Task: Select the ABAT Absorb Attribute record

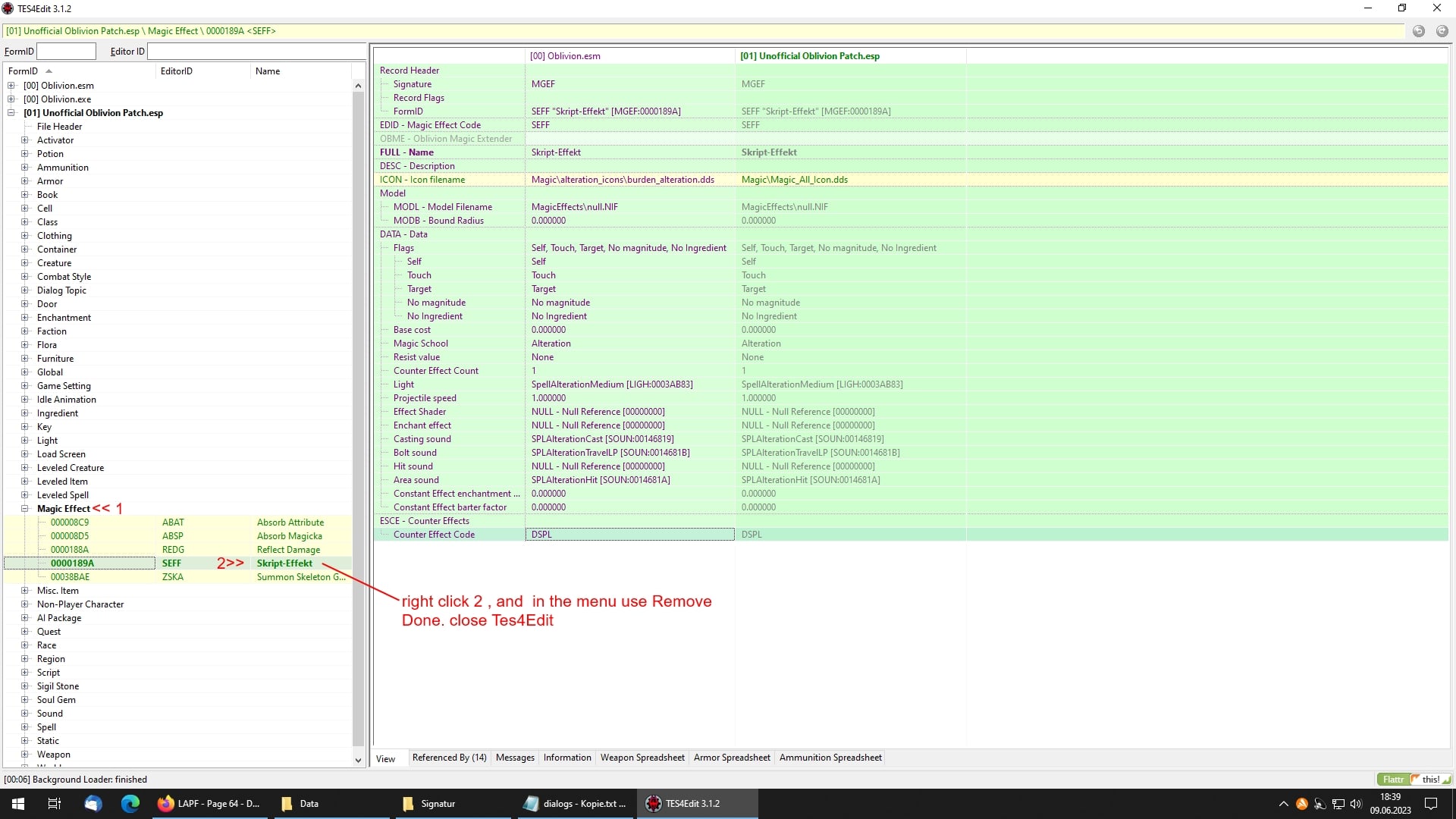Action: point(173,522)
